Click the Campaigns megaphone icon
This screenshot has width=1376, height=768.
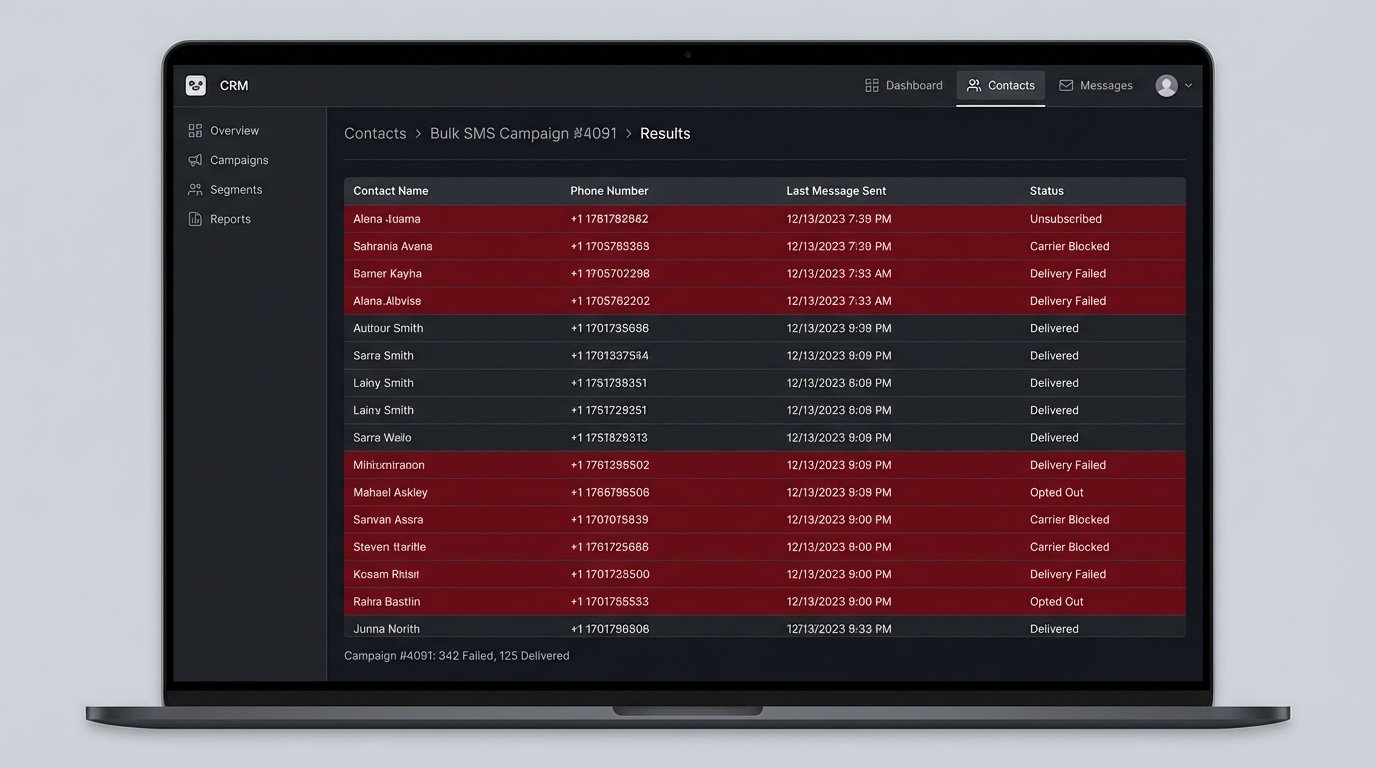point(195,160)
